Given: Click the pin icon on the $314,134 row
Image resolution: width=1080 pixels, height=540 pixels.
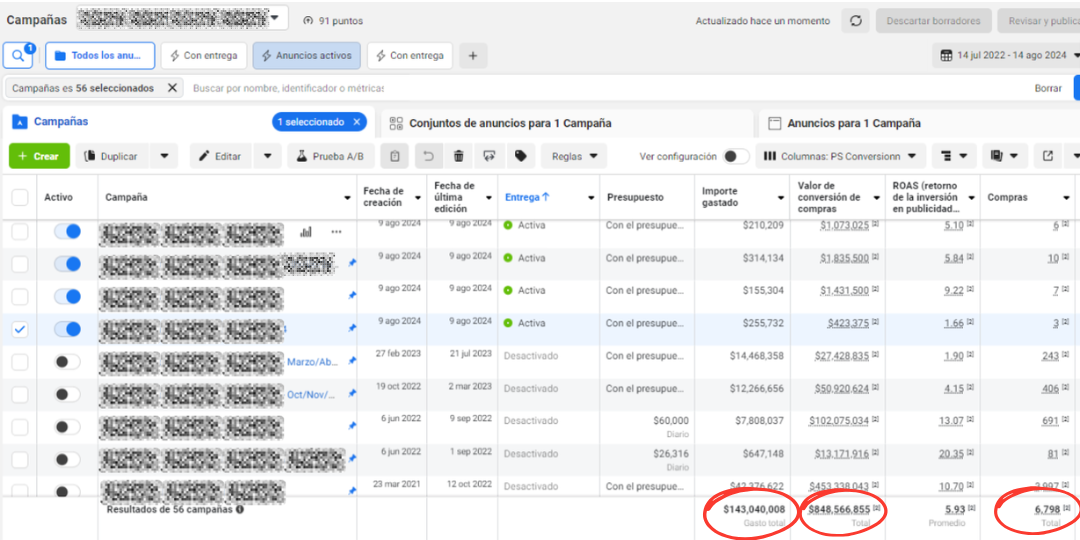Looking at the screenshot, I should click(x=353, y=263).
